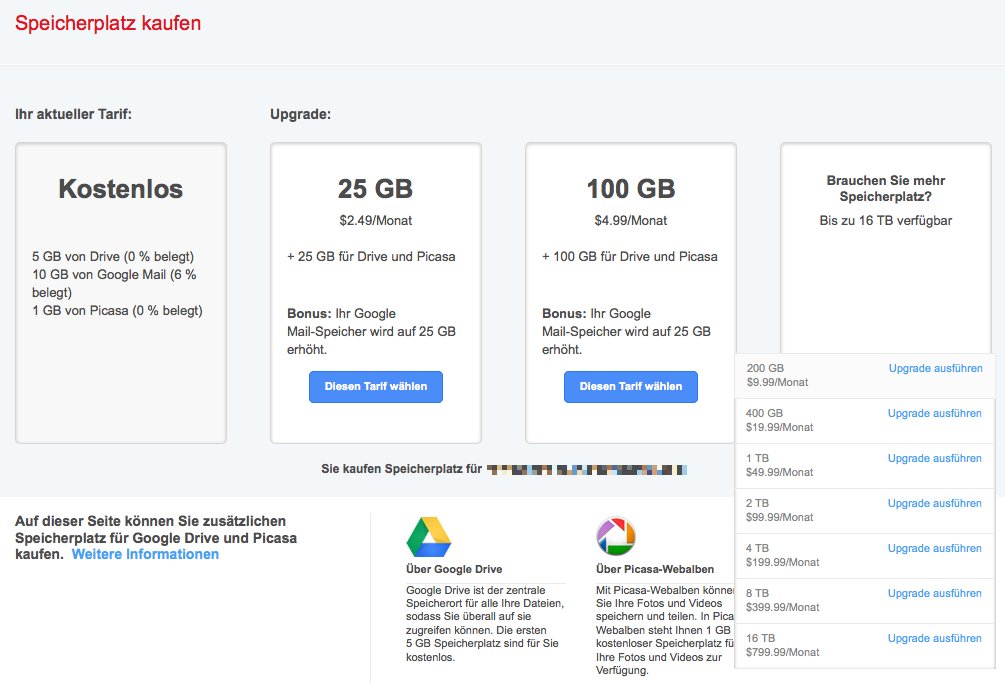
Task: Click the $199.99/Monat price in the list
Action: click(x=783, y=562)
